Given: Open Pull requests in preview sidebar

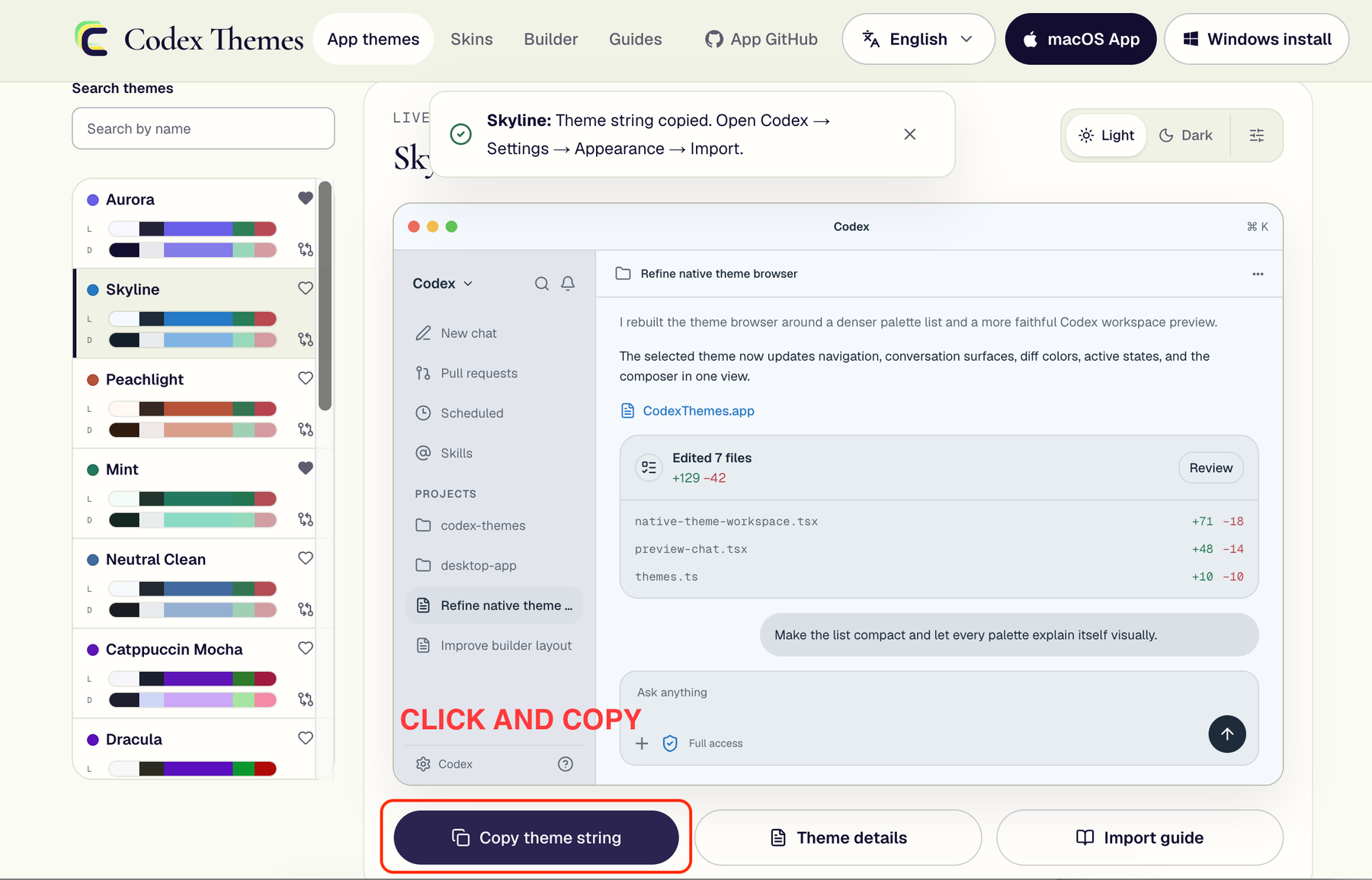Looking at the screenshot, I should click(495, 373).
